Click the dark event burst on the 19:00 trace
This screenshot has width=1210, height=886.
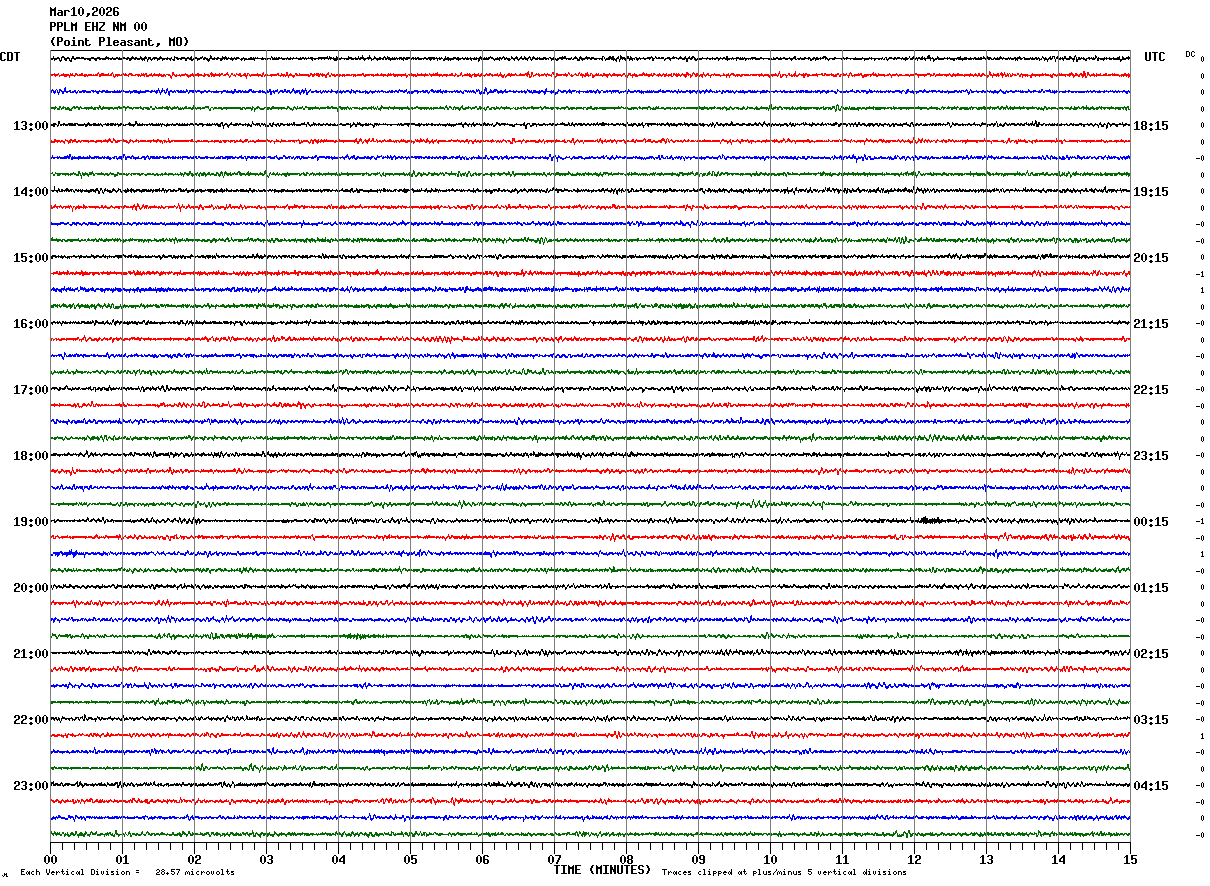[930, 520]
